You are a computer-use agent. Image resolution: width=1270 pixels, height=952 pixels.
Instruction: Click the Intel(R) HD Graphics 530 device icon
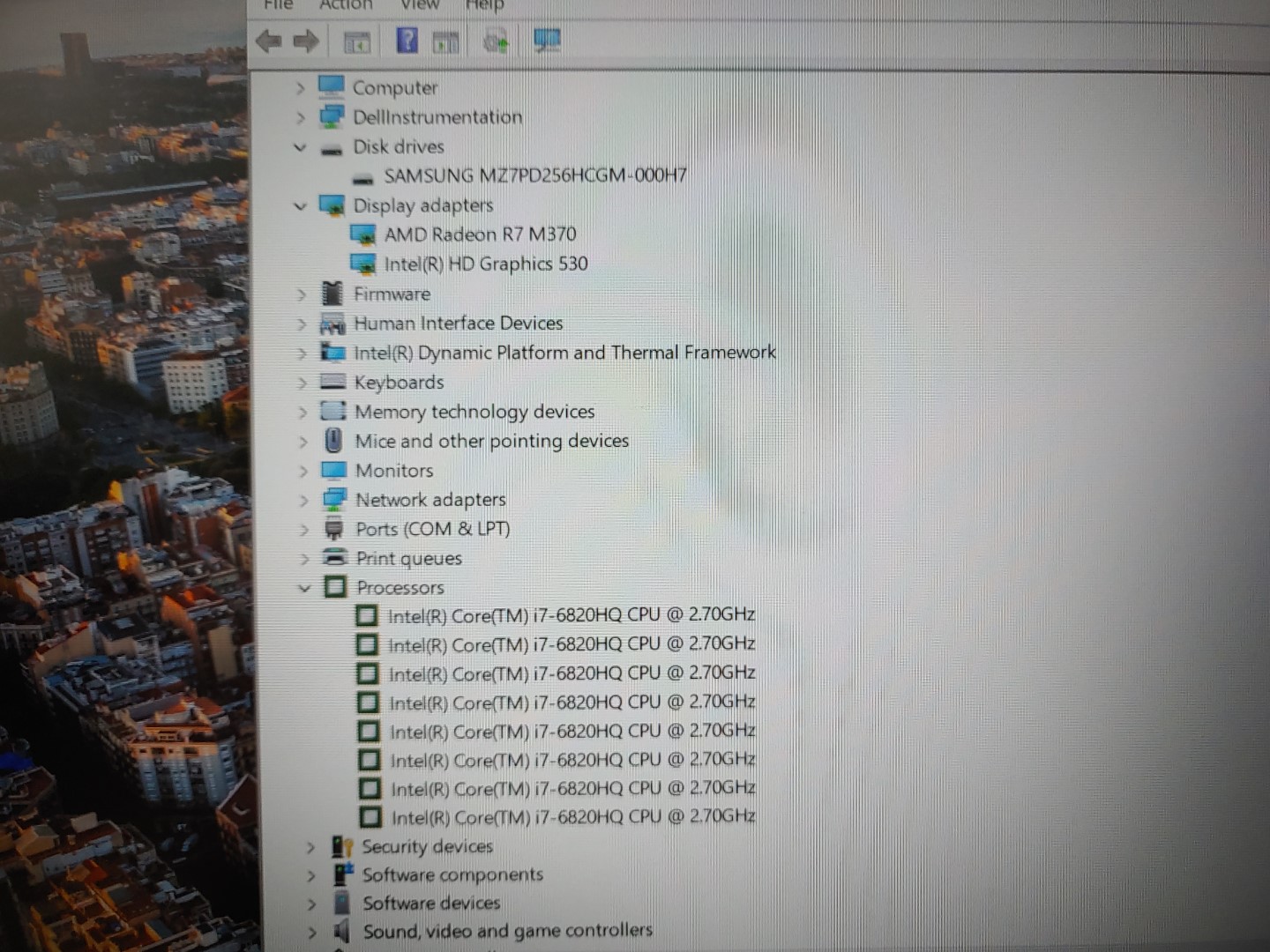point(362,264)
